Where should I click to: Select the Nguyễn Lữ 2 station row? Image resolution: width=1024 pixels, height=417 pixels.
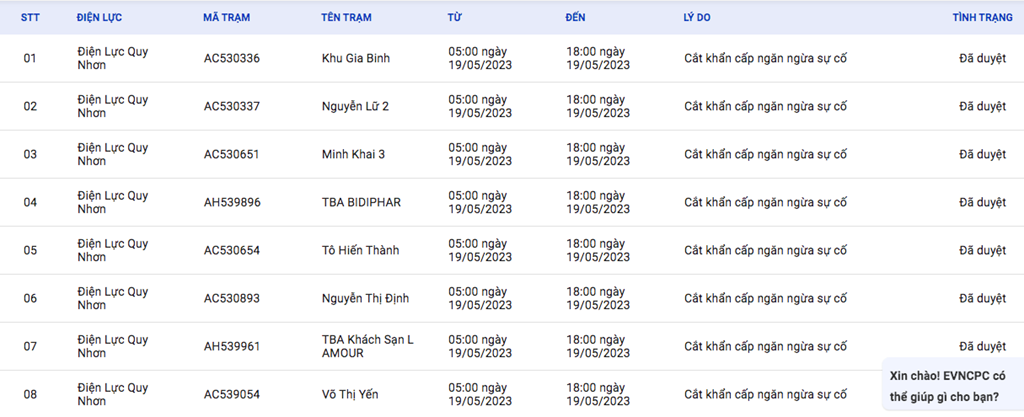coord(512,106)
